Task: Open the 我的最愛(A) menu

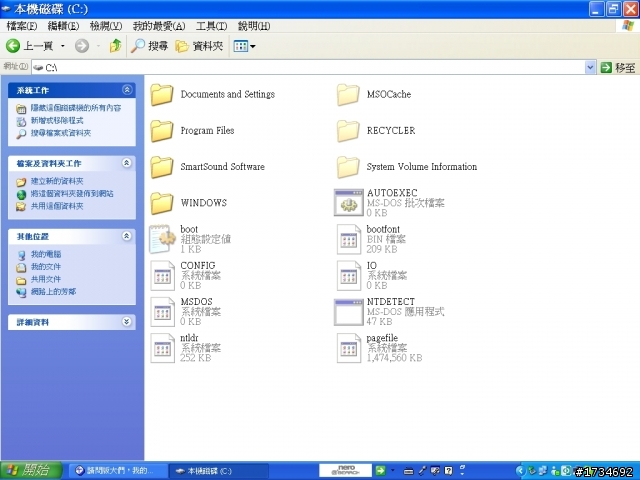Action: 159,26
